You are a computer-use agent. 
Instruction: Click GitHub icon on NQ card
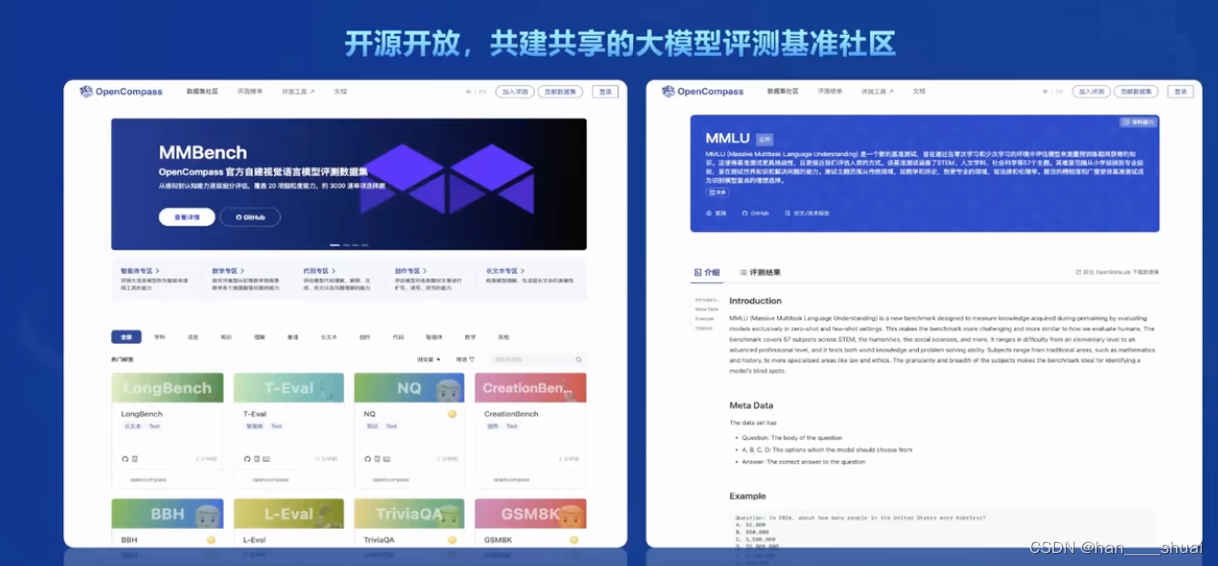(368, 459)
